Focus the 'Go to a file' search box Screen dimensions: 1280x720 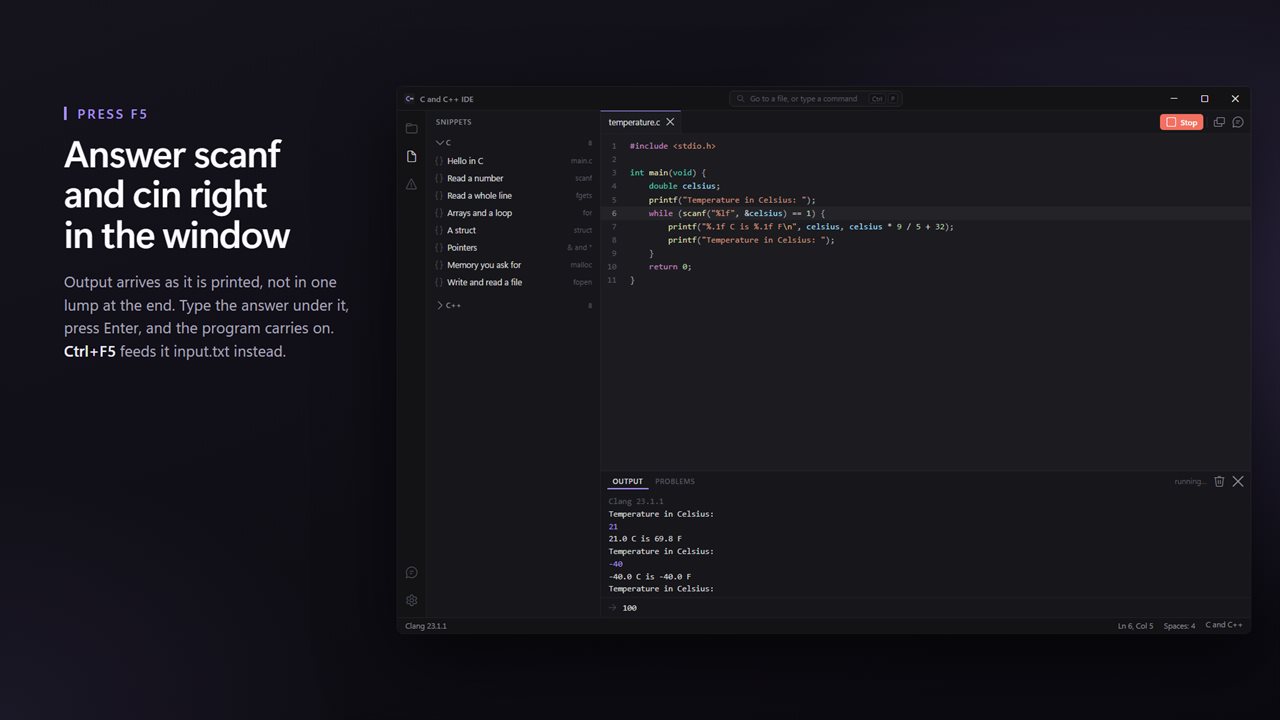point(816,99)
